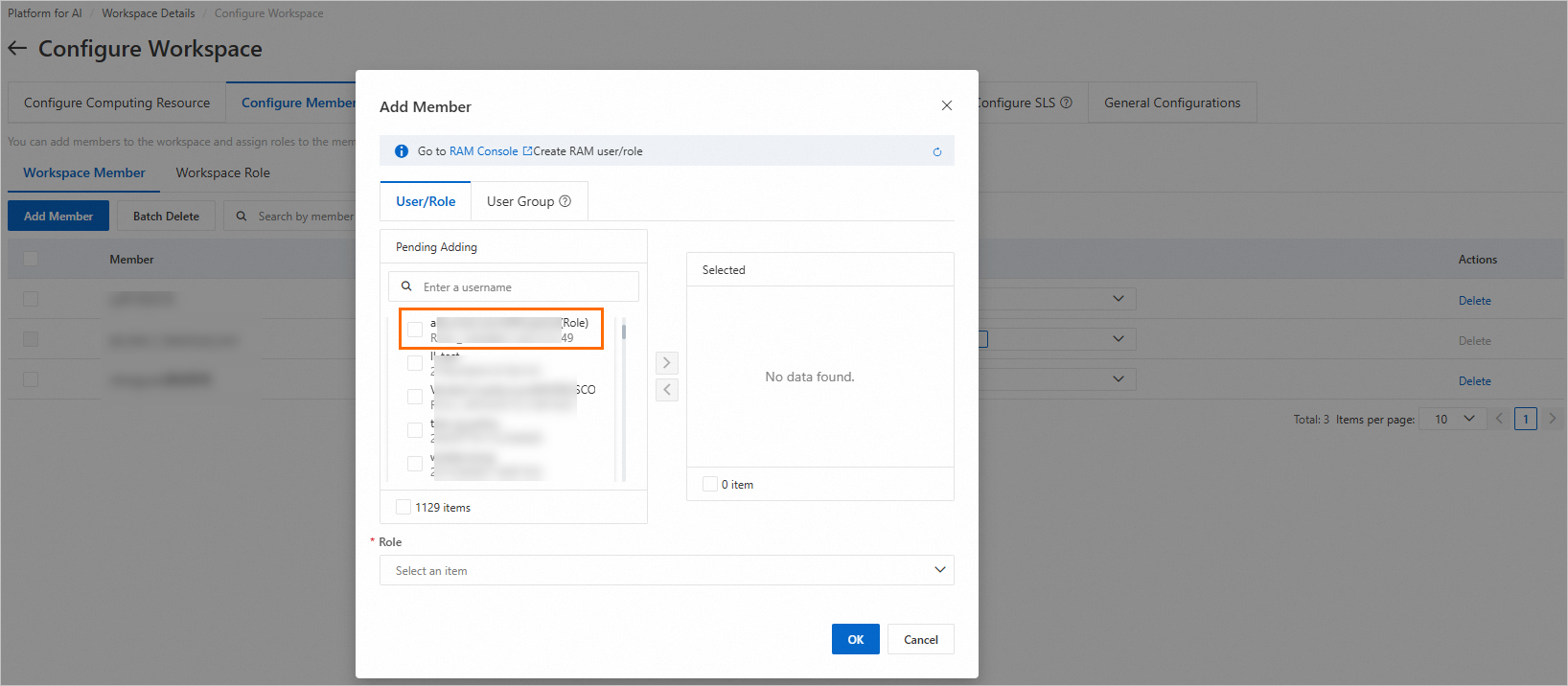Screen dimensions: 1568x686
Task: Switch to the User/Role tab
Action: click(426, 201)
